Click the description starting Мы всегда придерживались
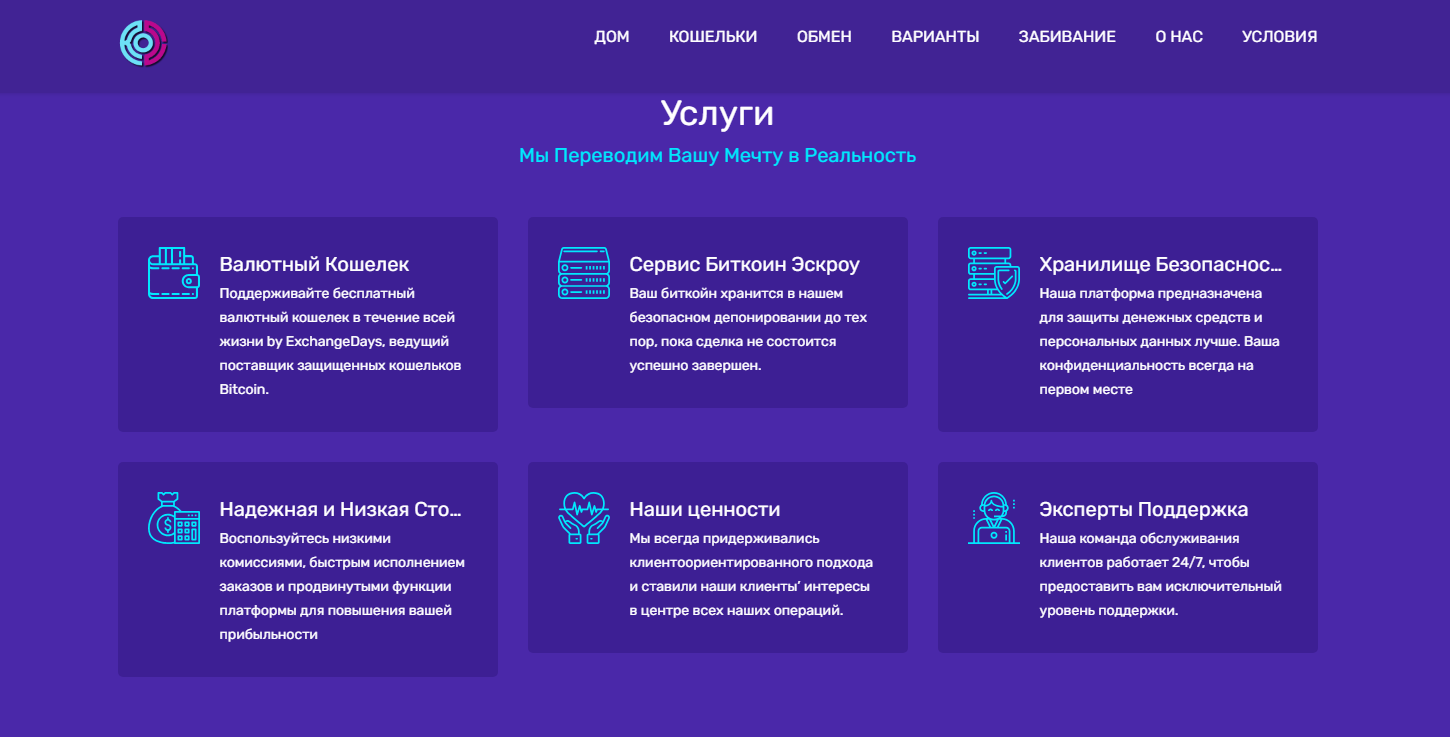Viewport: 1450px width, 737px height. pos(751,574)
